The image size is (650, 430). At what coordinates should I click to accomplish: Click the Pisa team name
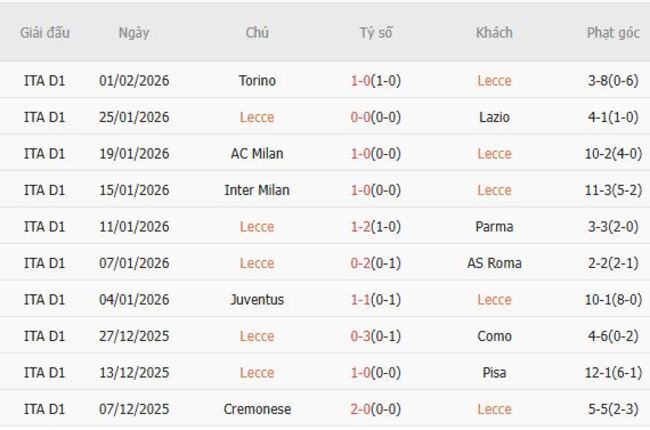(494, 373)
